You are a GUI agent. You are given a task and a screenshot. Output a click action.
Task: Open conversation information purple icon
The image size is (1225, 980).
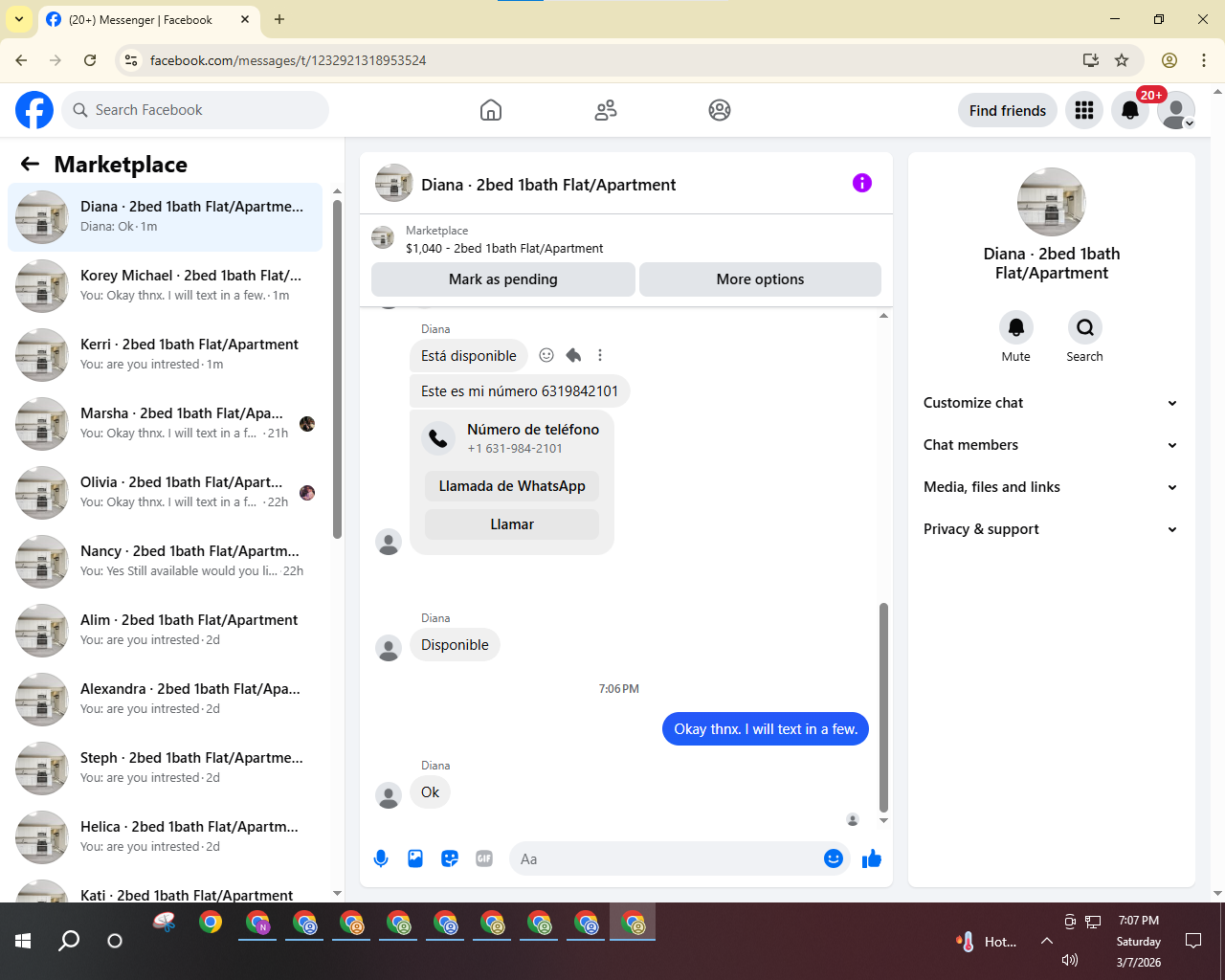click(x=862, y=183)
